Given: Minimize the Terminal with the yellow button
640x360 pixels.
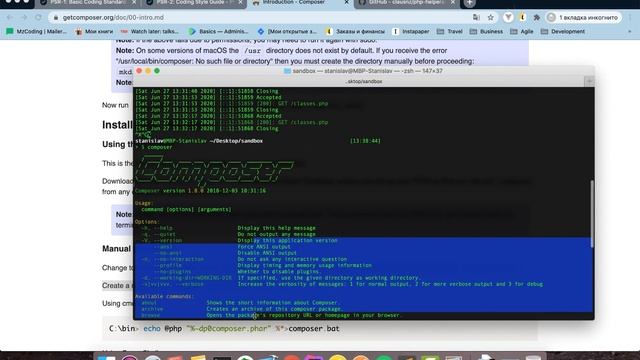Looking at the screenshot, I should pyautogui.click(x=148, y=71).
